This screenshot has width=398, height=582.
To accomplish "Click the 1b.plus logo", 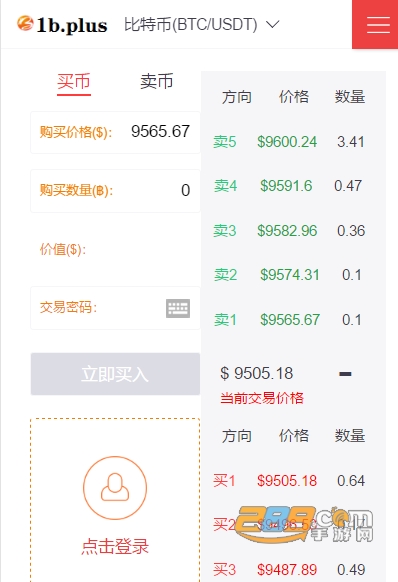I will (x=62, y=24).
